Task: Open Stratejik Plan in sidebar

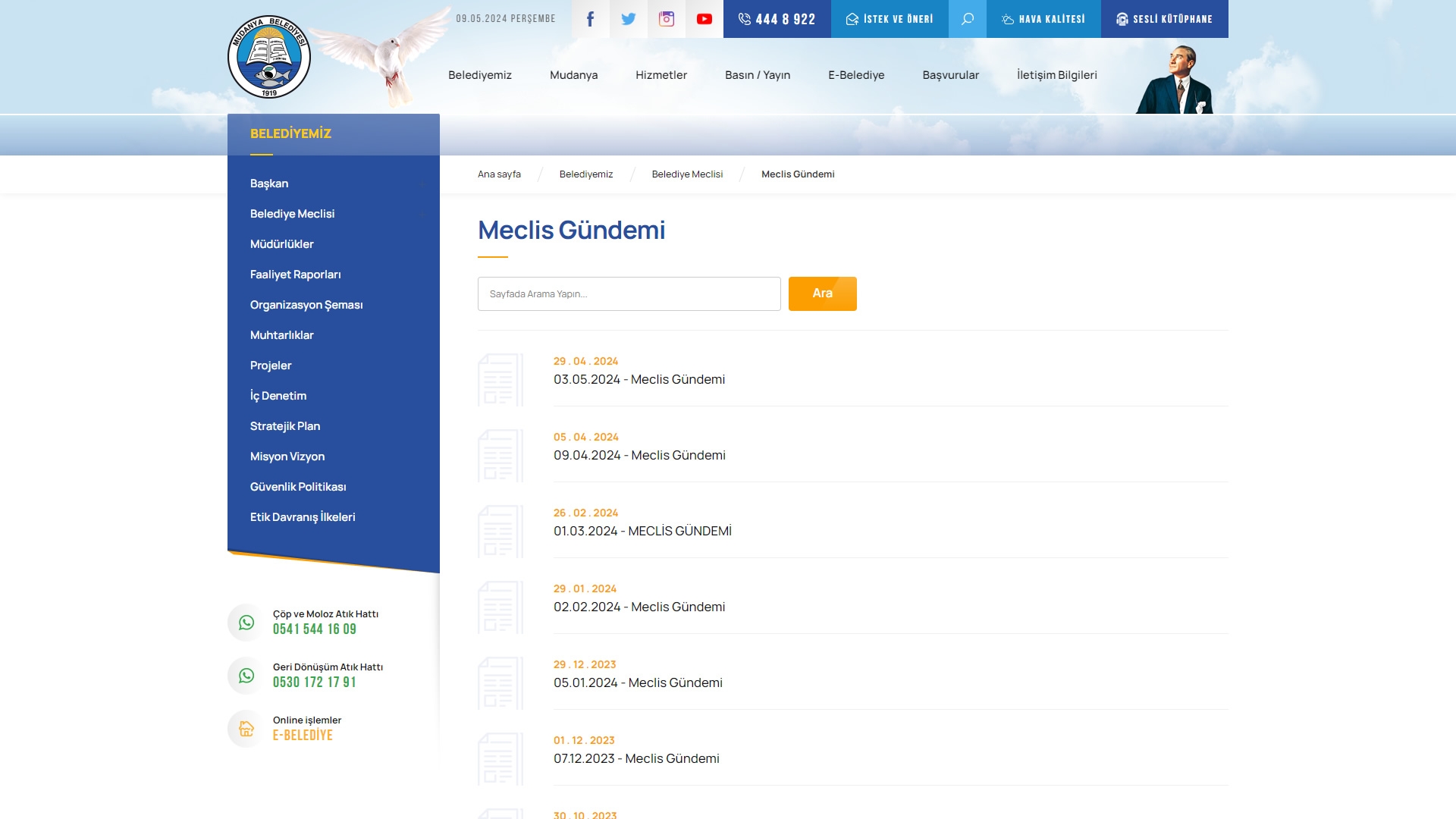Action: pos(285,426)
